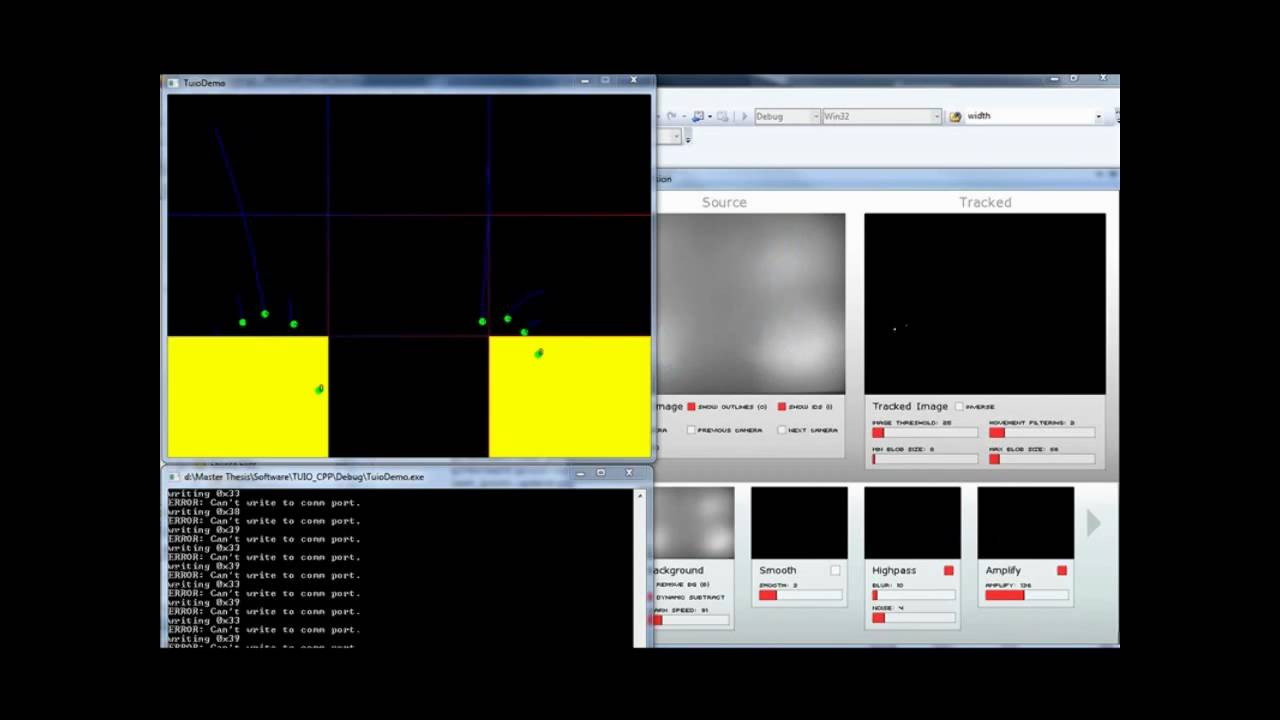The height and width of the screenshot is (720, 1280).
Task: Adjust the Highpass Blur slider
Action: click(914, 595)
